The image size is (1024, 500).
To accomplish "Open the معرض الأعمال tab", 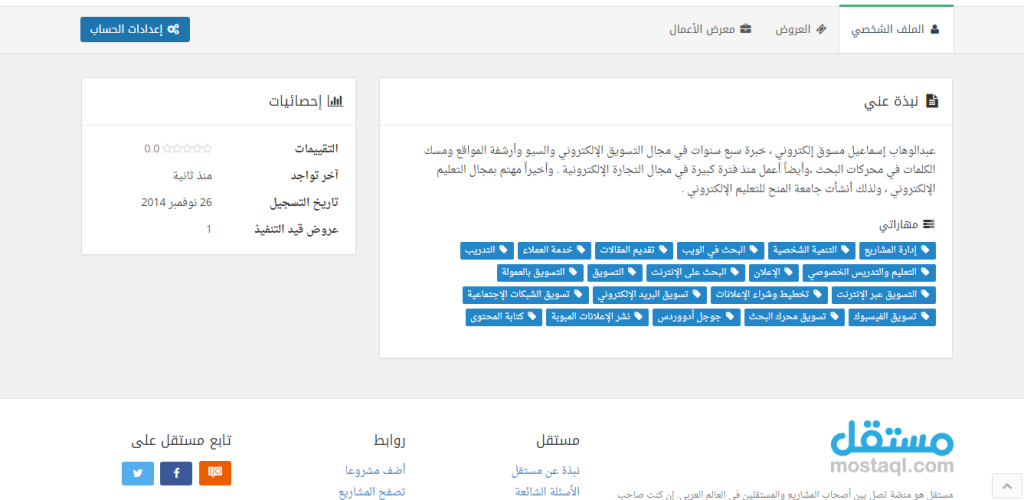I will point(710,30).
